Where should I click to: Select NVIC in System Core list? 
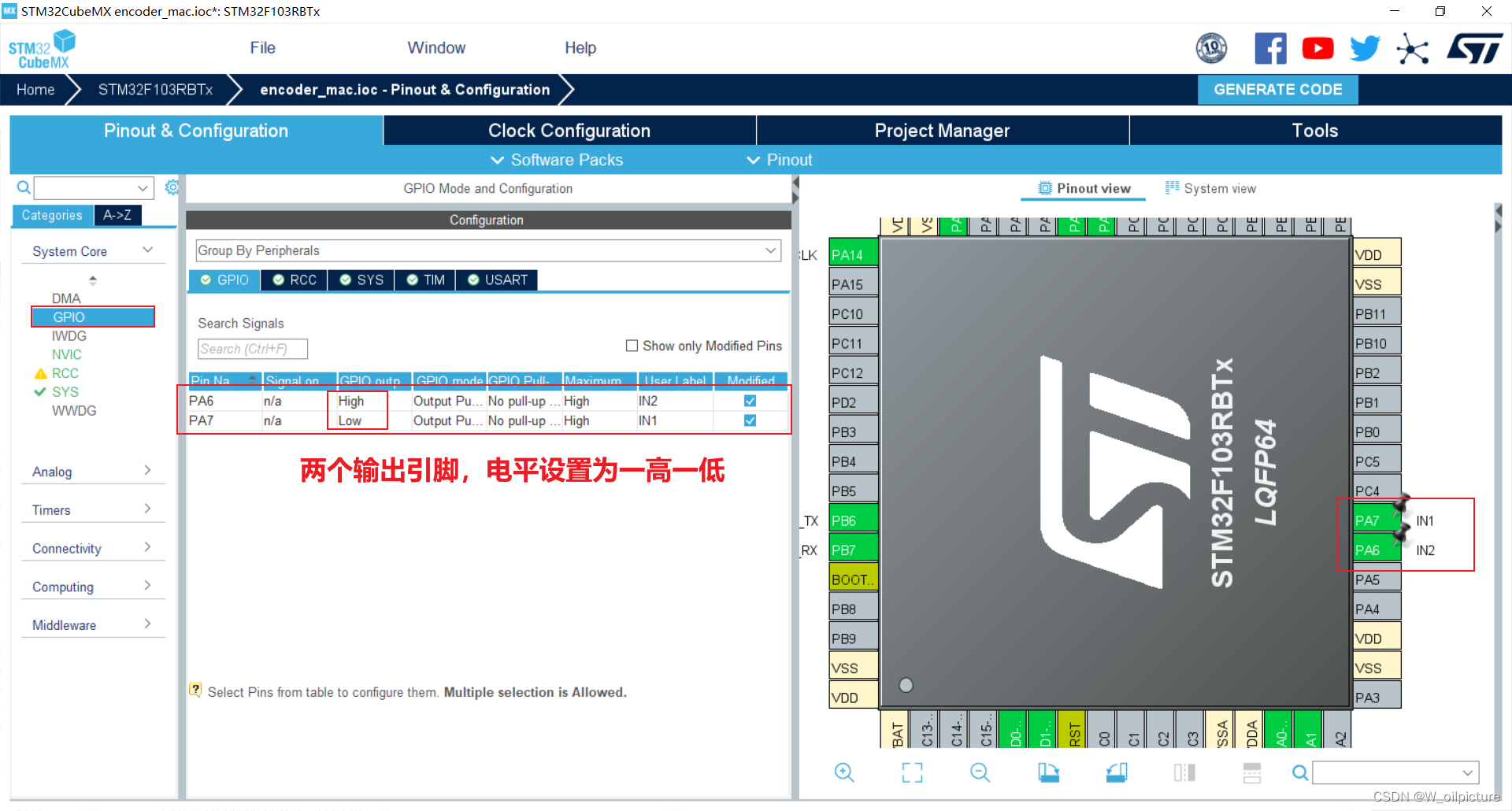[x=67, y=355]
